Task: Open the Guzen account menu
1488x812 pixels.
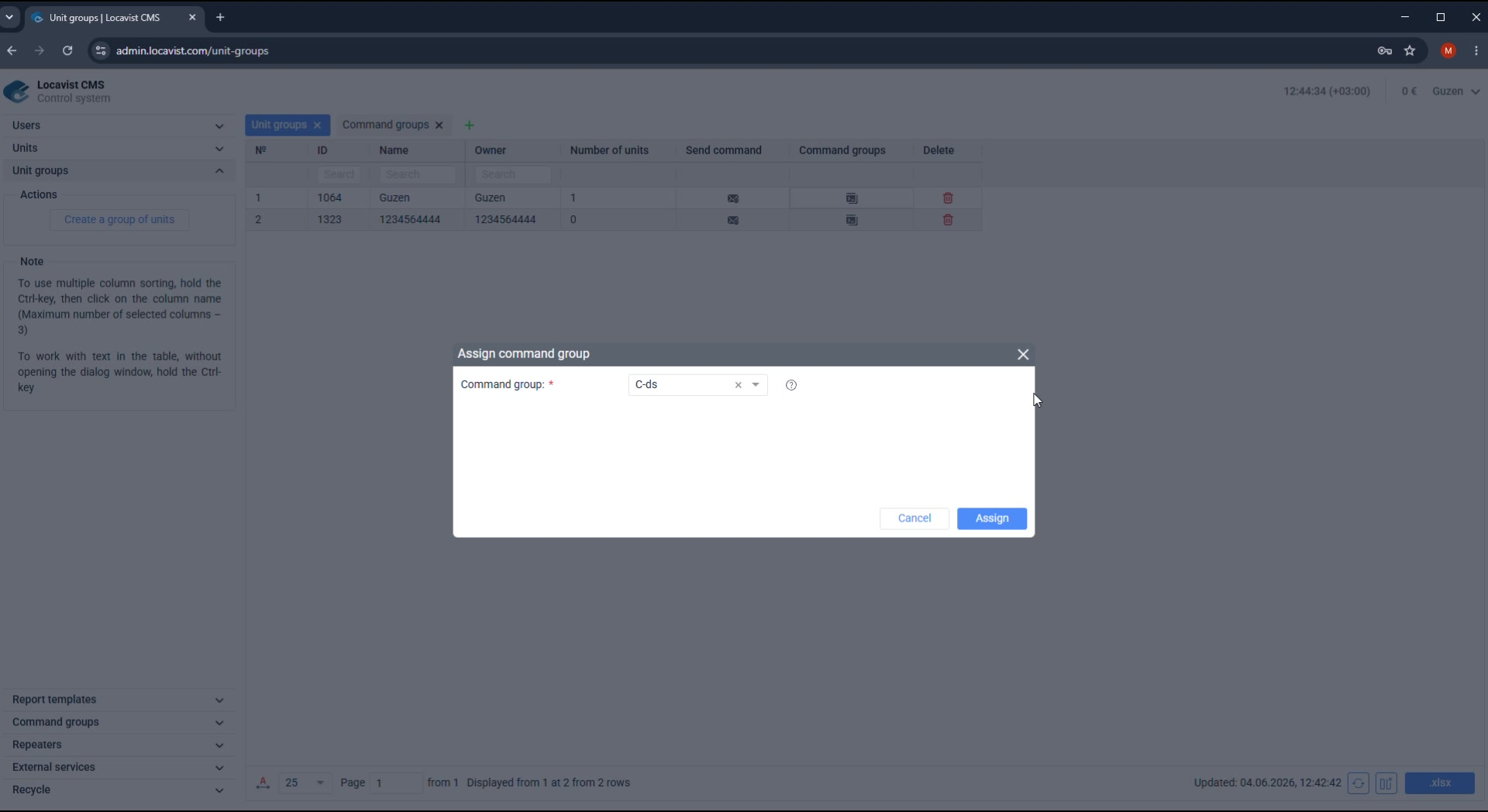Action: coord(1456,91)
